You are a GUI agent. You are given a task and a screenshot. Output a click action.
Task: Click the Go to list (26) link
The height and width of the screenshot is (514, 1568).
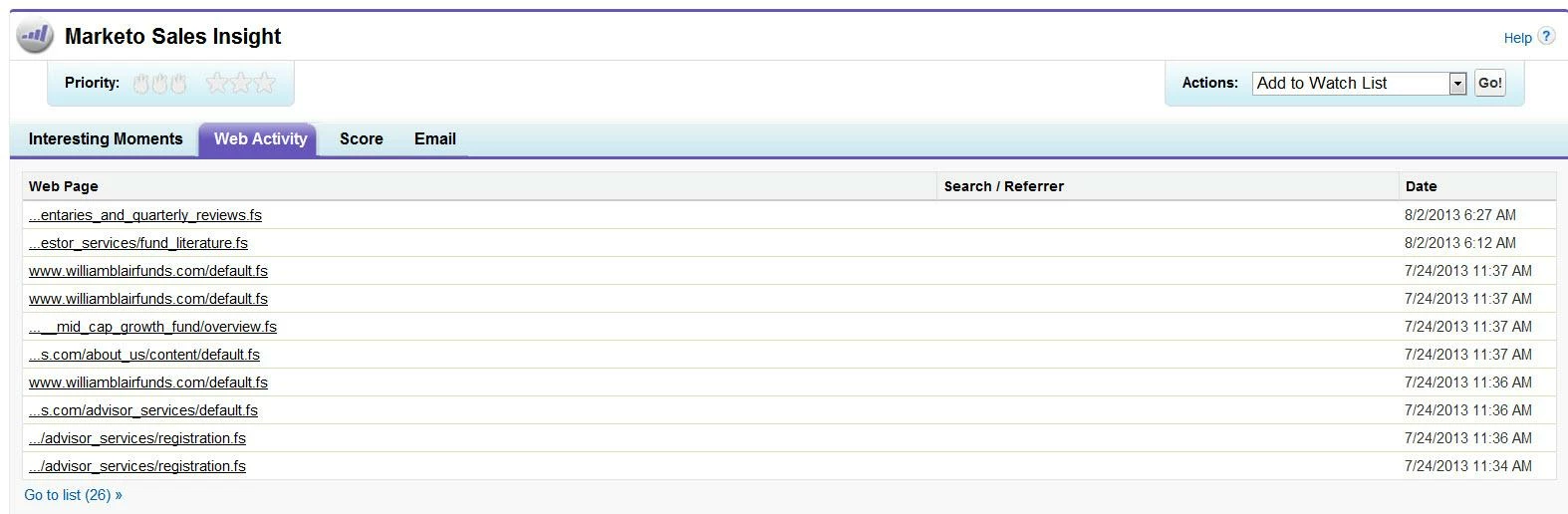73,495
